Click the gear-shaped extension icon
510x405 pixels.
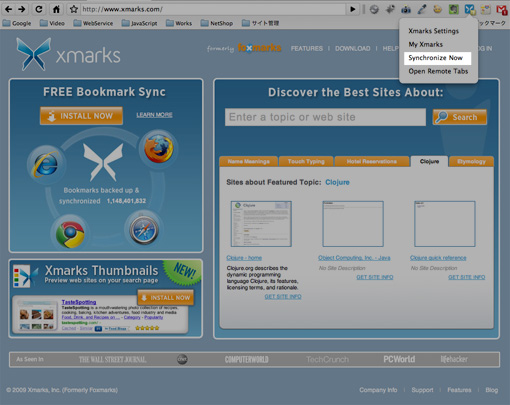coord(390,9)
